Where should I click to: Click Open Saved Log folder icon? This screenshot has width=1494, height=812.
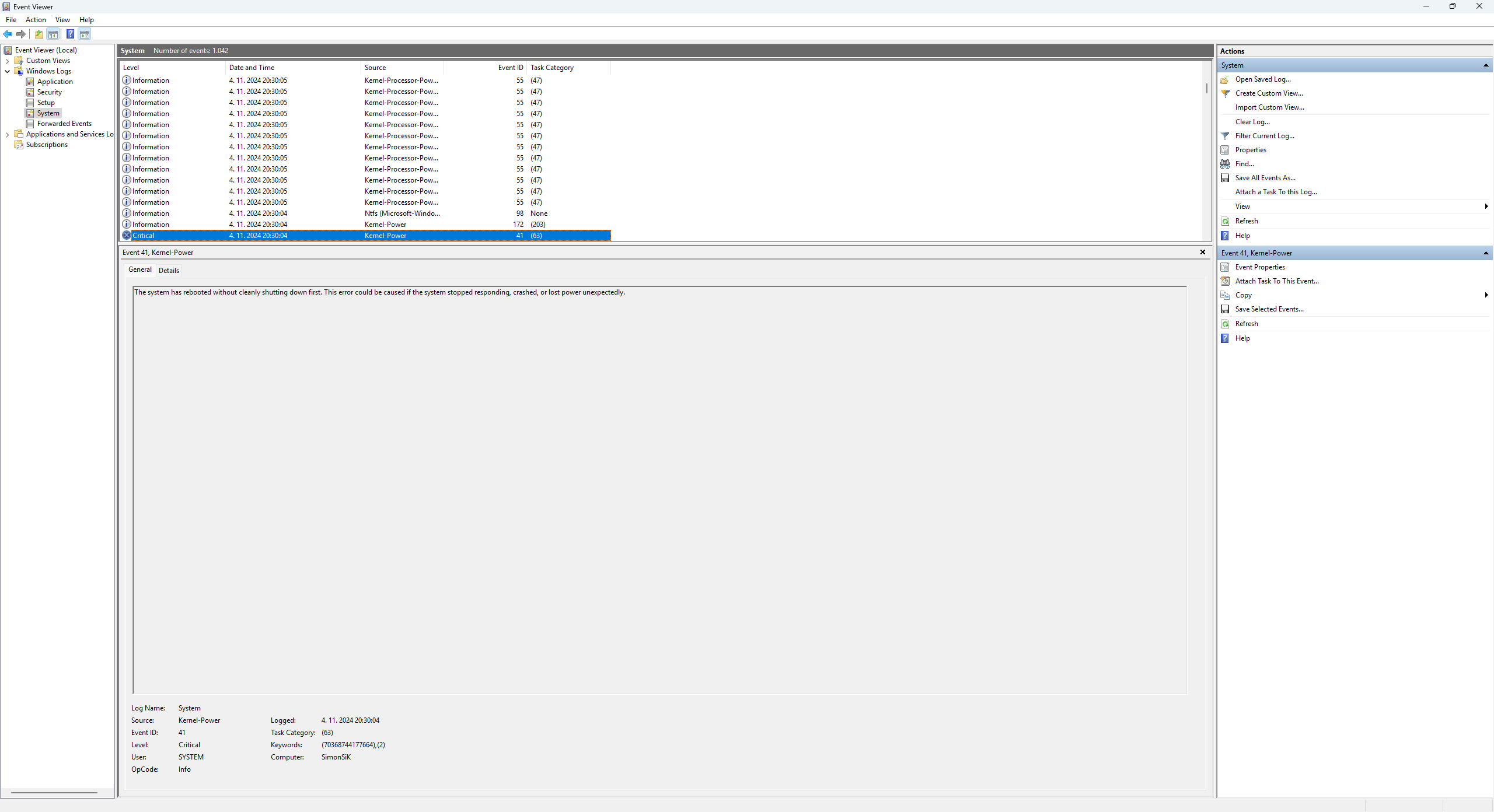[x=1225, y=79]
